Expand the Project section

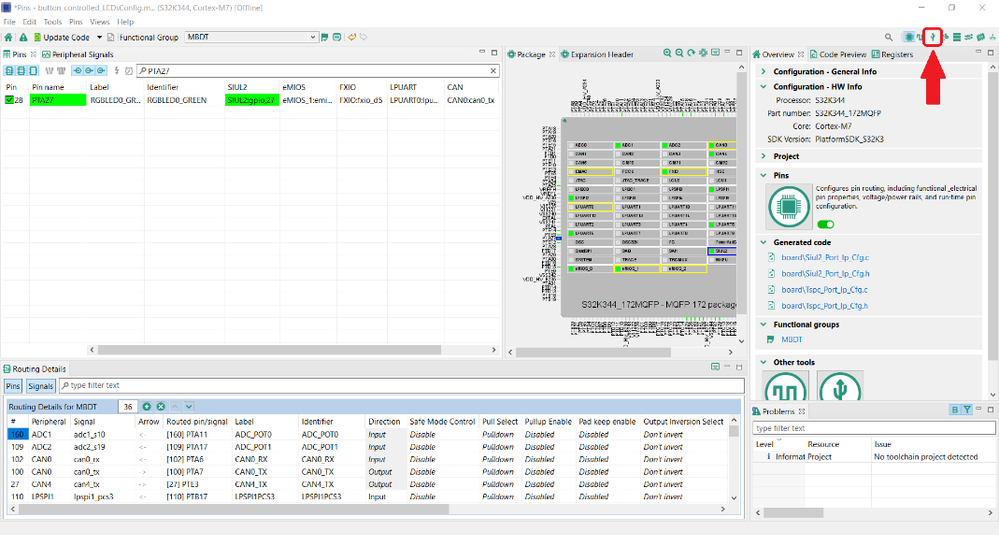(763, 156)
